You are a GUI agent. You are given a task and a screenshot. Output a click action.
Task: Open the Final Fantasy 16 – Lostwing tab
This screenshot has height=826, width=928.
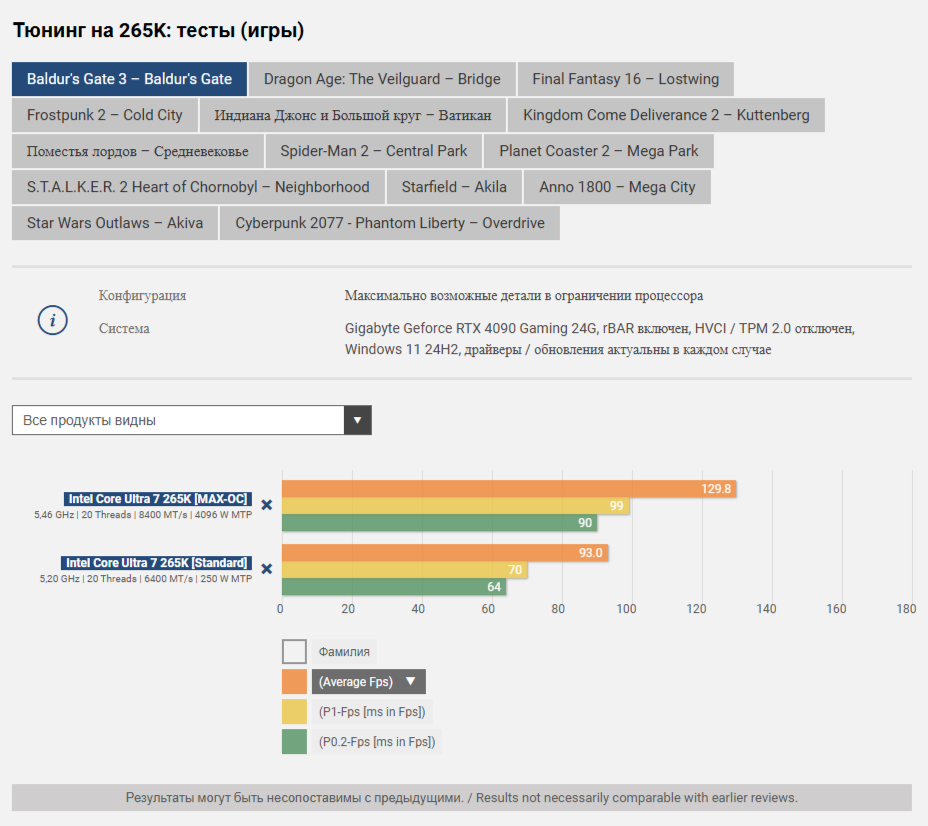[626, 79]
